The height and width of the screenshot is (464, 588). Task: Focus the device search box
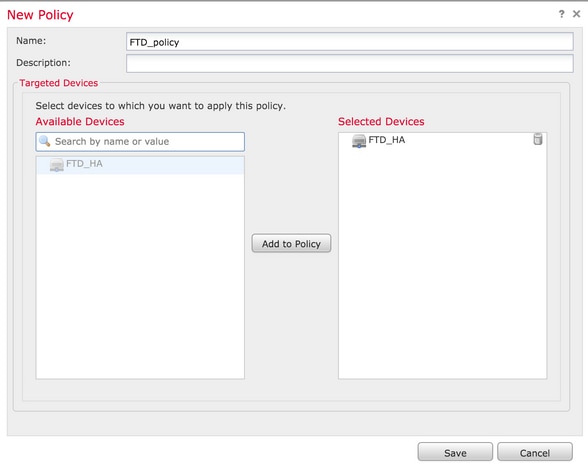(x=140, y=141)
